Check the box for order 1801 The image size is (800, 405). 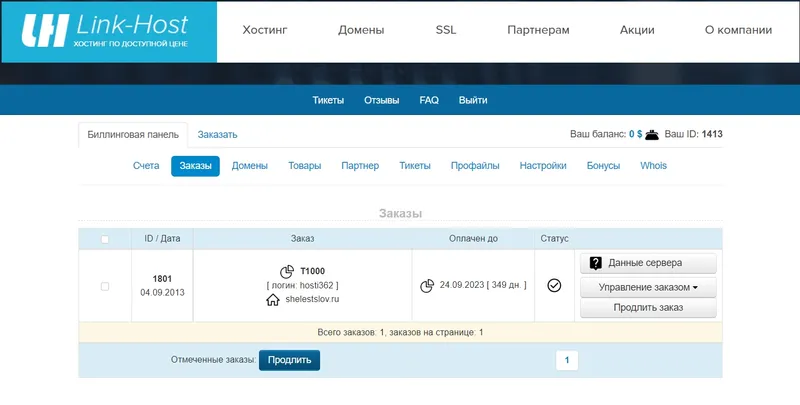[x=105, y=286]
